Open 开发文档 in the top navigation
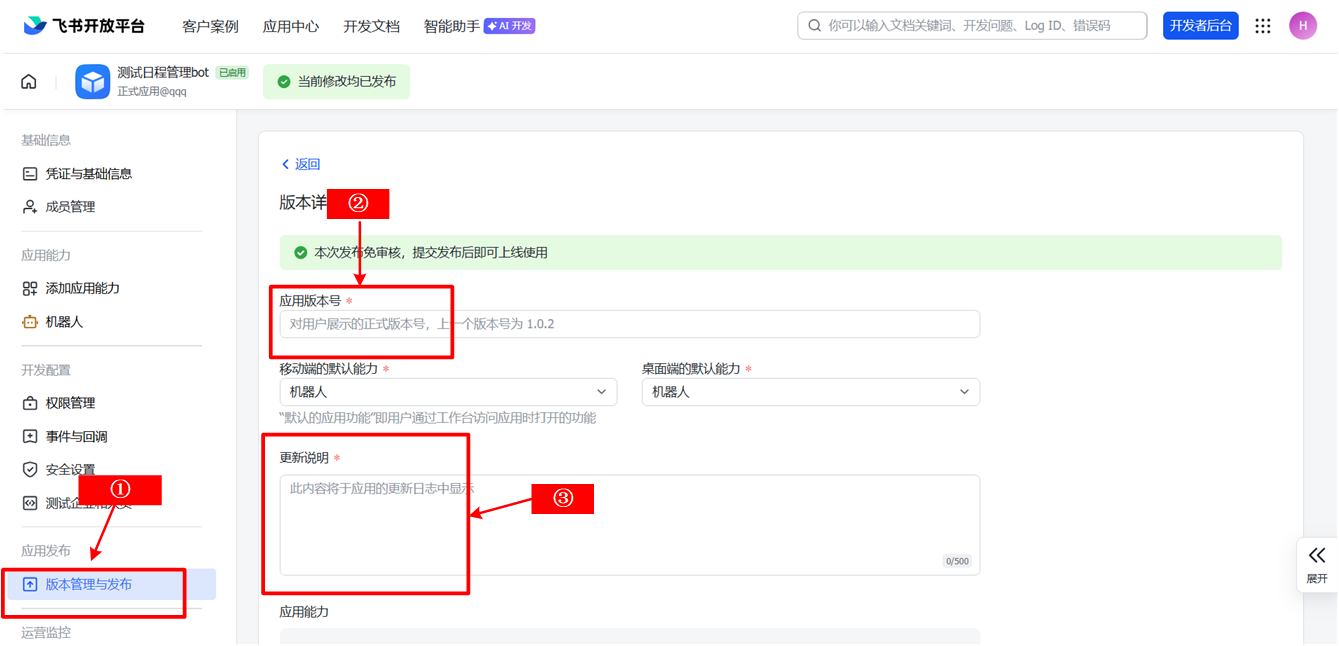1339x646 pixels. tap(371, 27)
